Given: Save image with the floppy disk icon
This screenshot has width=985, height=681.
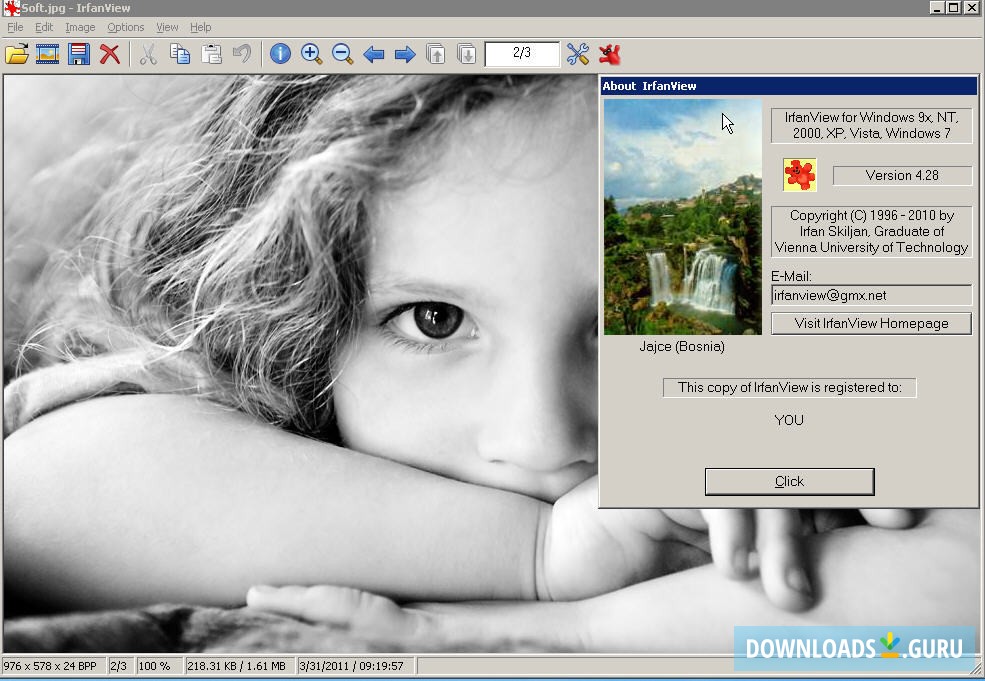Looking at the screenshot, I should pos(79,54).
